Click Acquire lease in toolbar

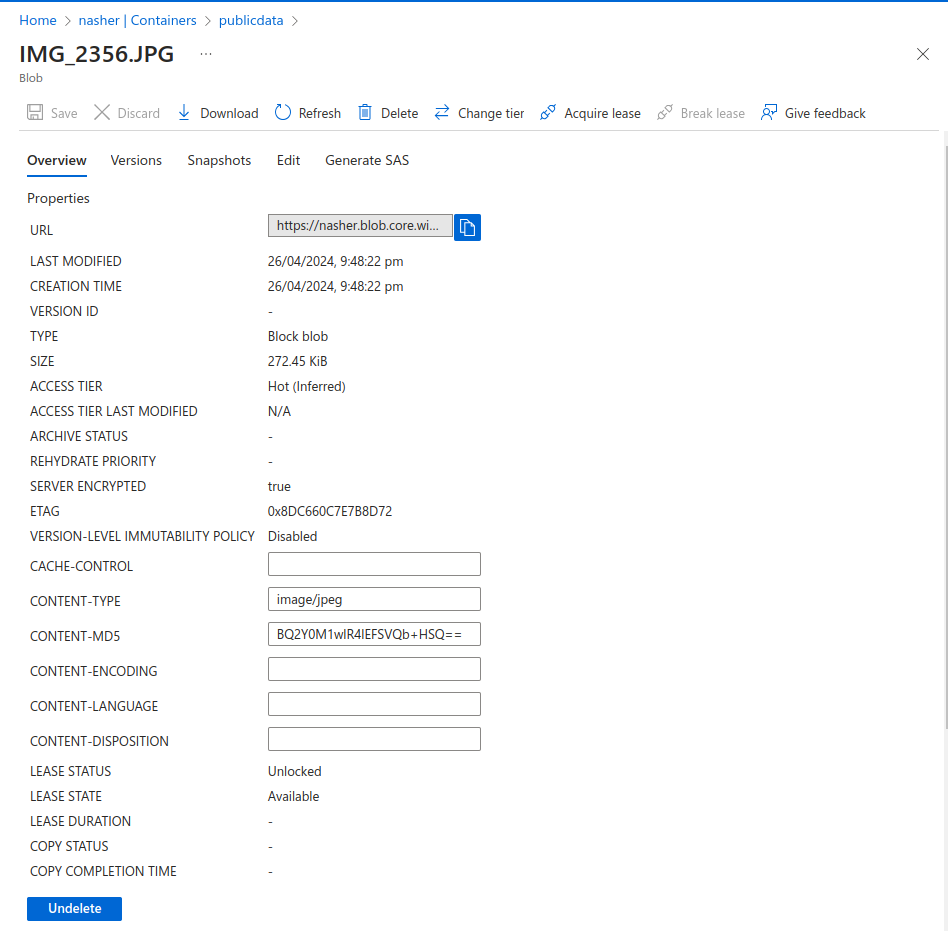(590, 113)
